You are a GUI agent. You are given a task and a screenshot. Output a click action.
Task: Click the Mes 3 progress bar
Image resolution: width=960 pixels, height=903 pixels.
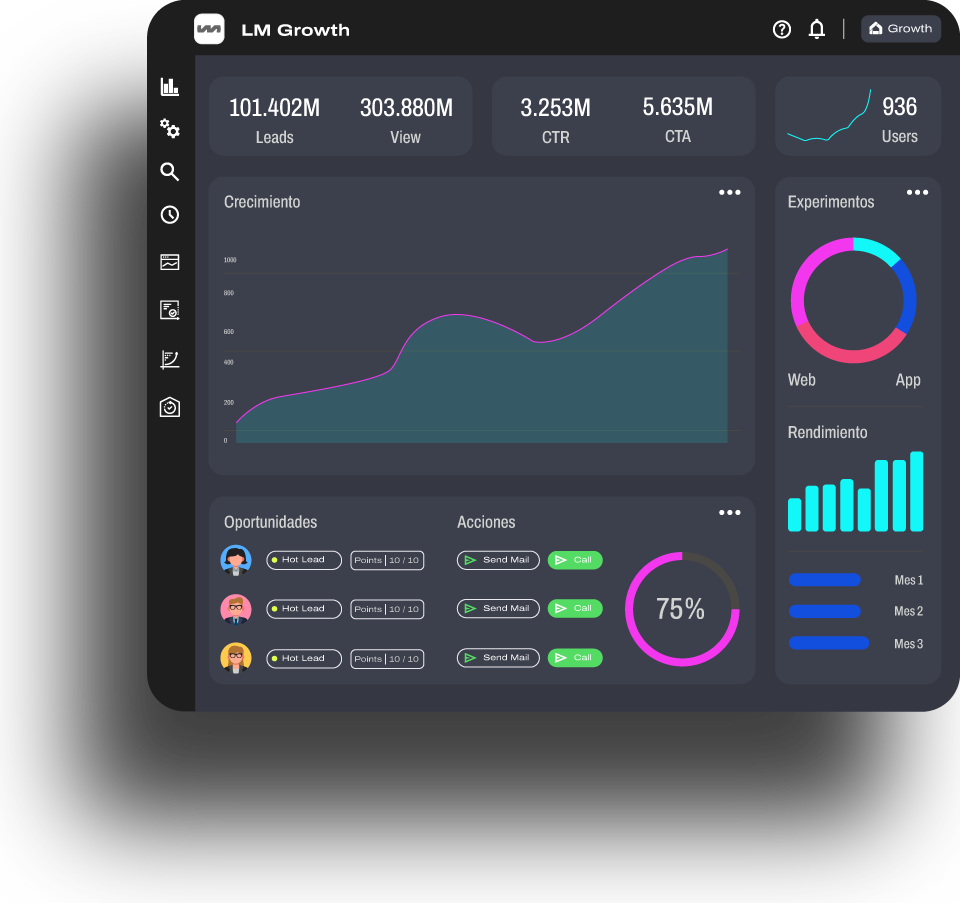pyautogui.click(x=829, y=643)
